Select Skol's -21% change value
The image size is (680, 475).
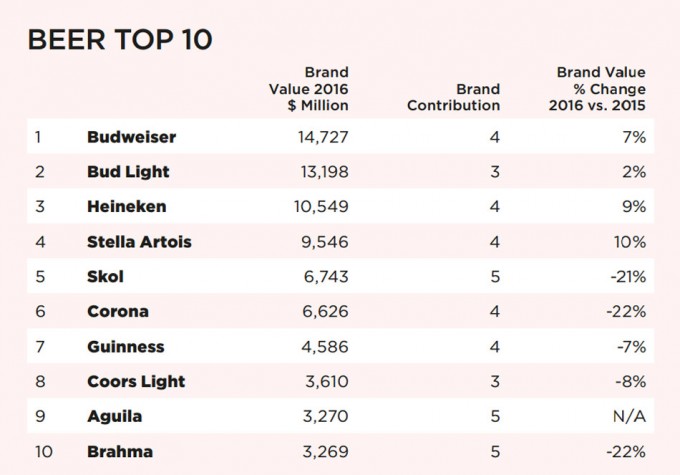(x=629, y=277)
